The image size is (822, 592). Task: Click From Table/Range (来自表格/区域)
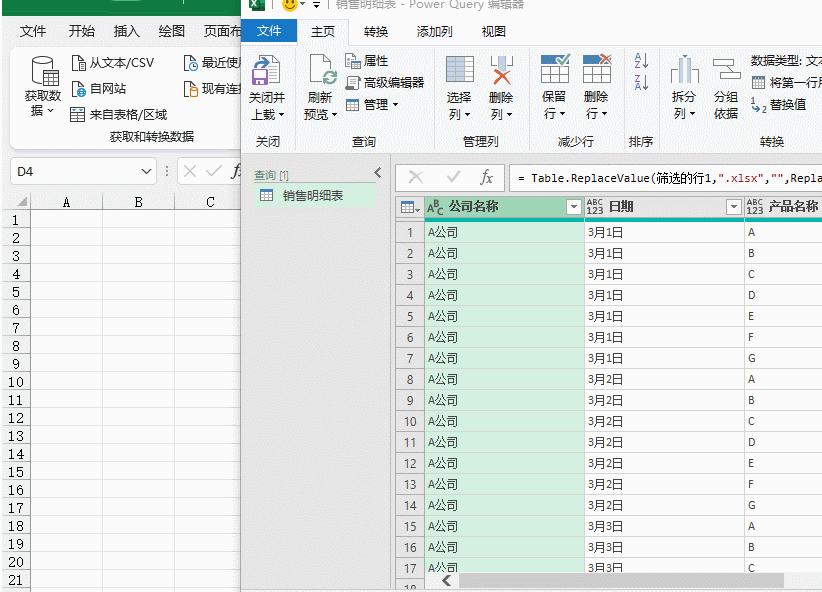118,114
